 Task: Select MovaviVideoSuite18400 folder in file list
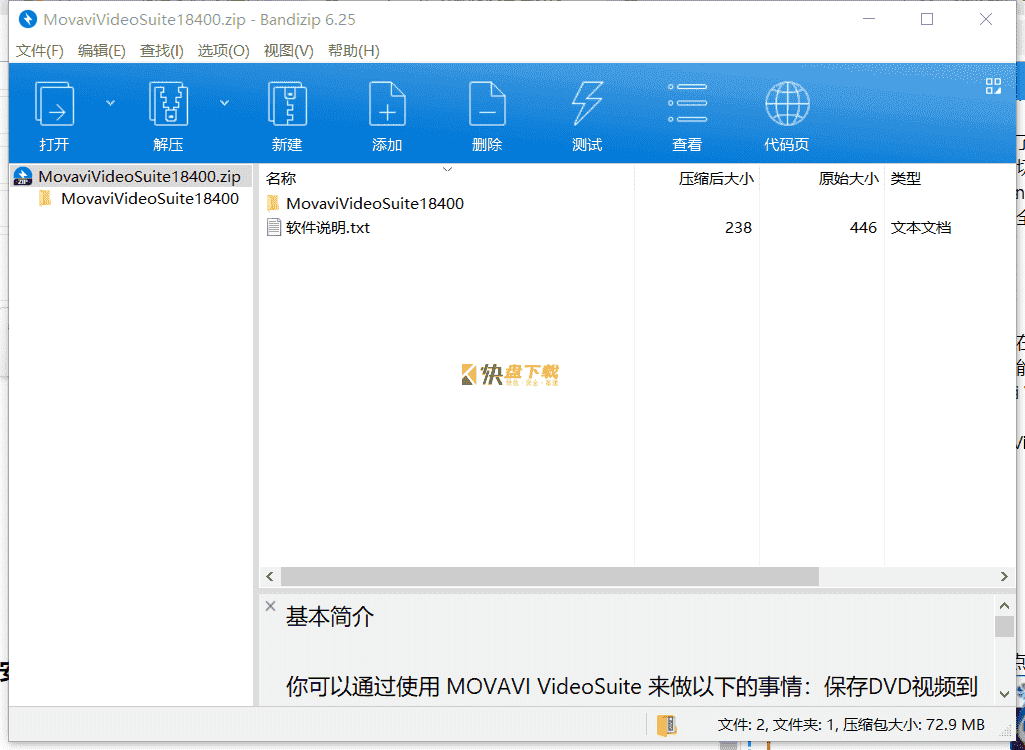click(375, 203)
